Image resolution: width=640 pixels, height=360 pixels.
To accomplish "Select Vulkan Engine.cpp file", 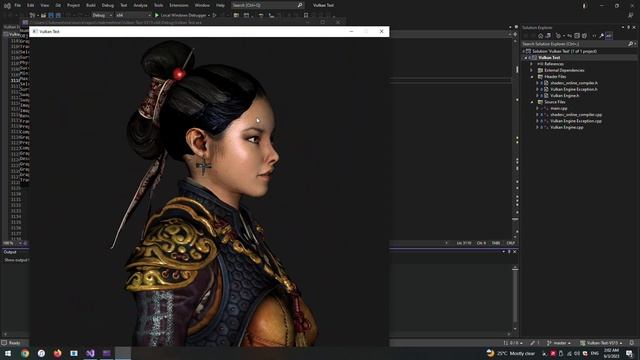I will [567, 127].
